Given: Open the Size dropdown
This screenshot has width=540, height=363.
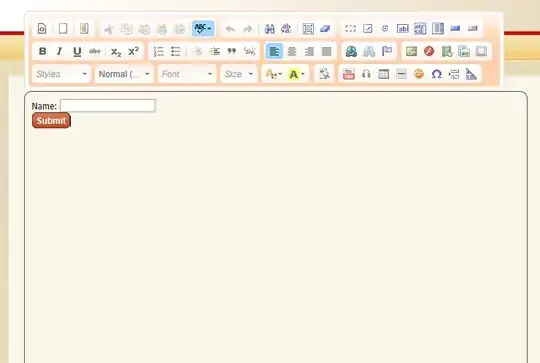Looking at the screenshot, I should pyautogui.click(x=239, y=74).
